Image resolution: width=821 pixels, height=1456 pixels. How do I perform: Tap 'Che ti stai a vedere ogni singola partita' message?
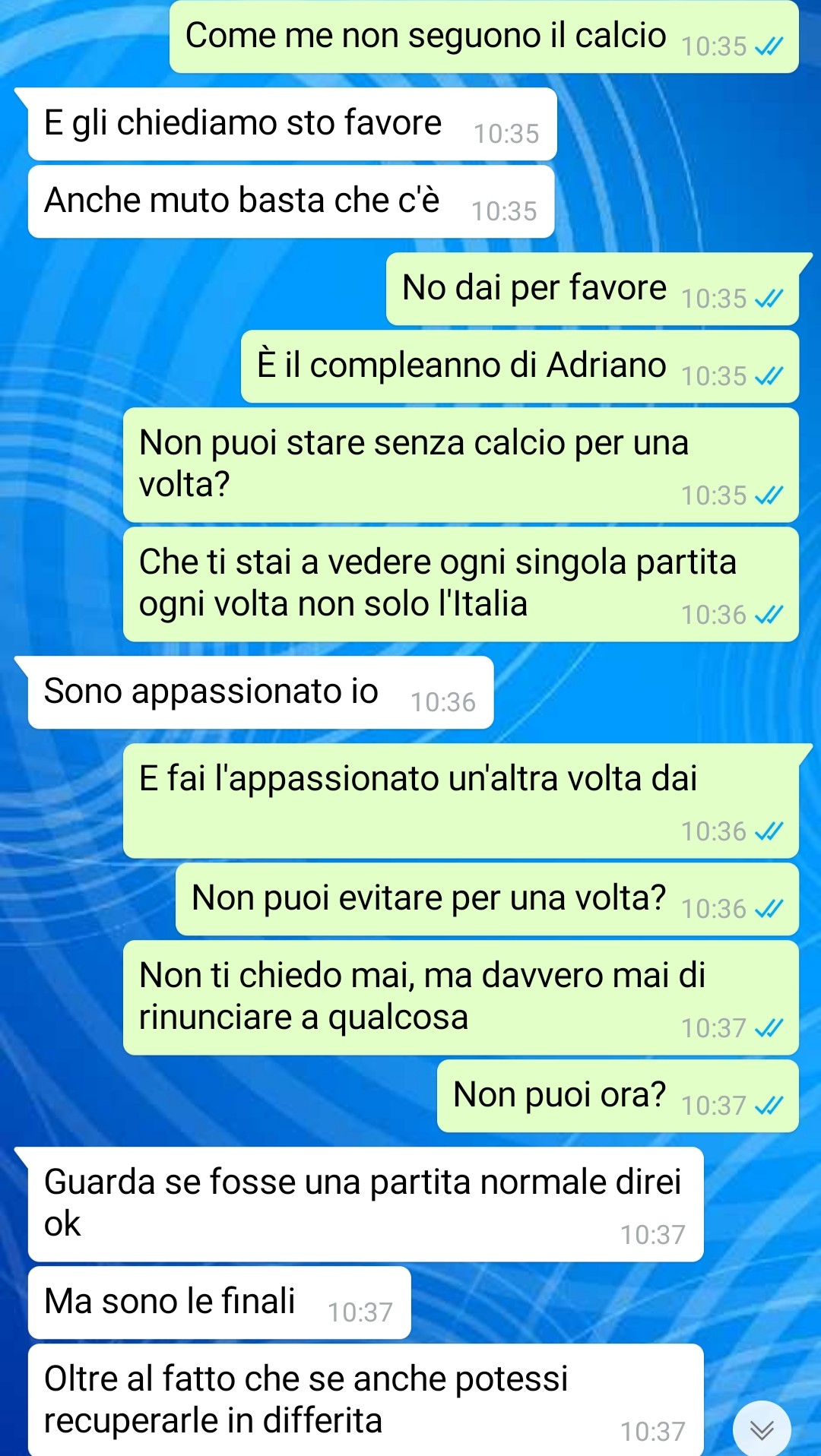(461, 584)
